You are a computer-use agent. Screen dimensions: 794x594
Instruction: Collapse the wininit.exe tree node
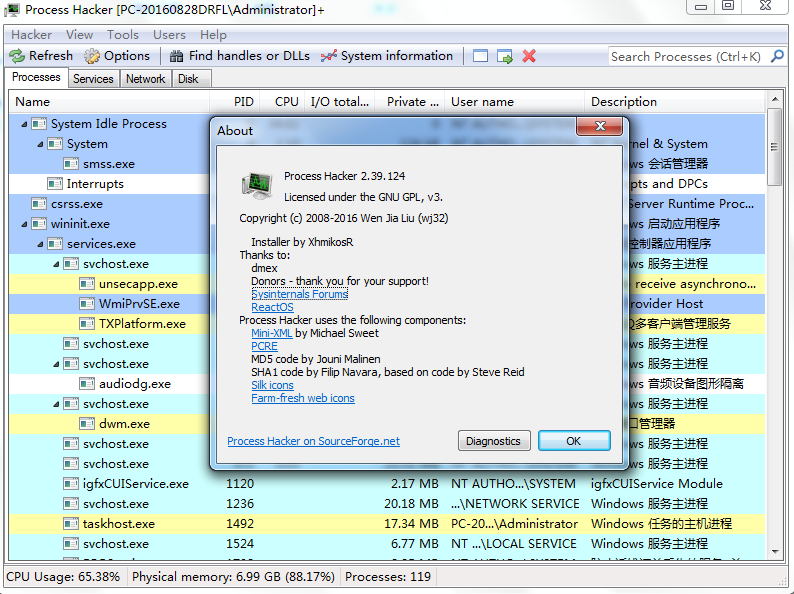coord(24,224)
